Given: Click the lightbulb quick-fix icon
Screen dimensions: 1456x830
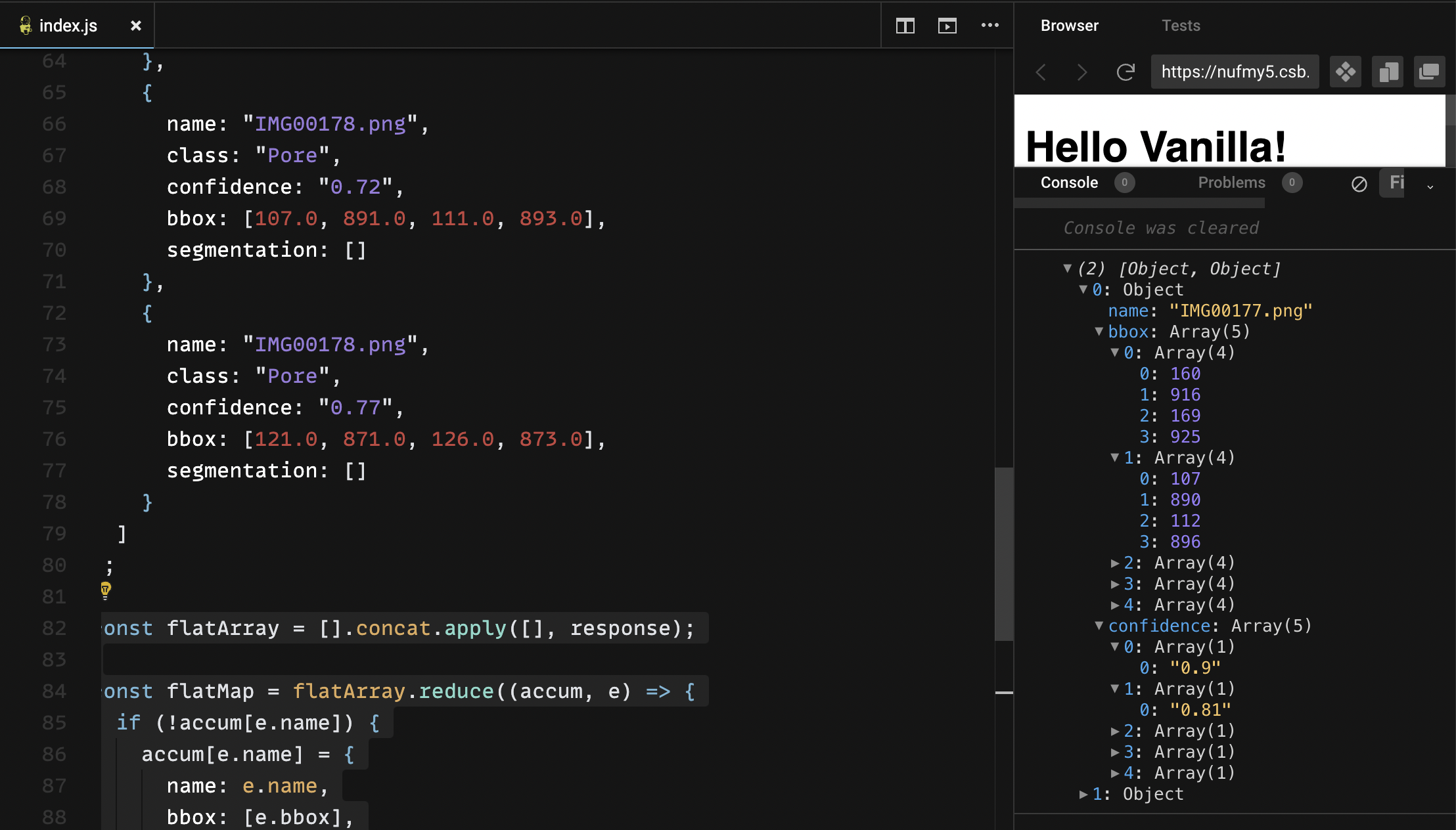Looking at the screenshot, I should [x=106, y=590].
